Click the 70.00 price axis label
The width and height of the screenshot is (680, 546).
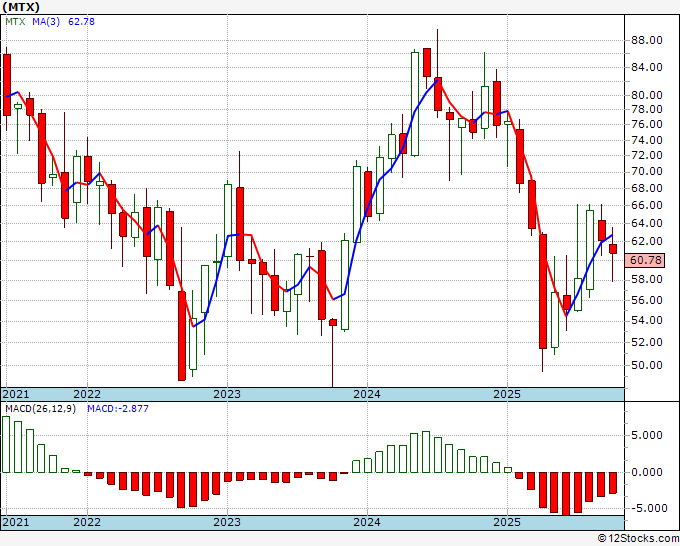click(x=646, y=171)
